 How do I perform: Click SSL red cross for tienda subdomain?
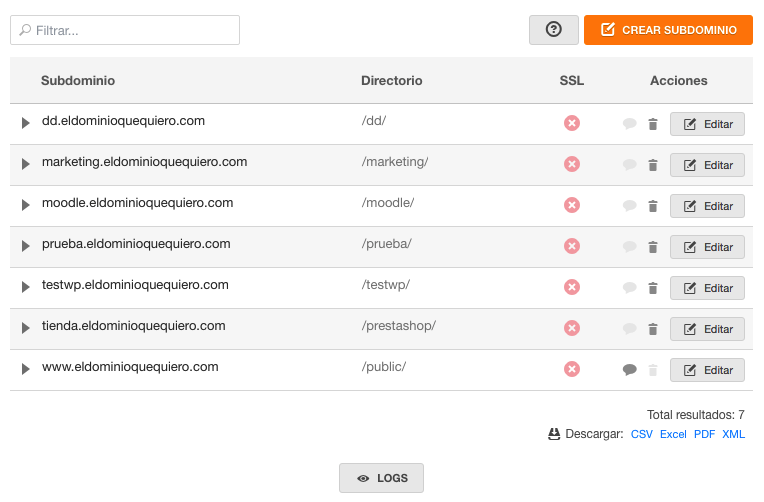[572, 328]
